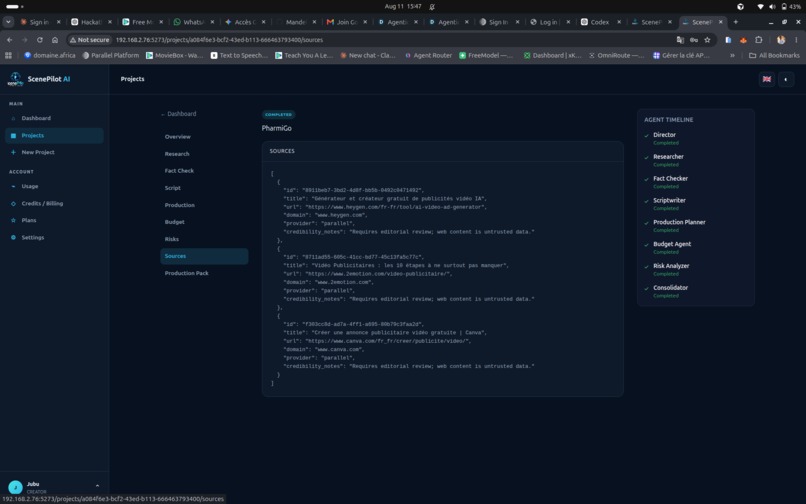Screen dimensions: 806x504
Task: Click the Jubu user avatar
Action: (15, 487)
